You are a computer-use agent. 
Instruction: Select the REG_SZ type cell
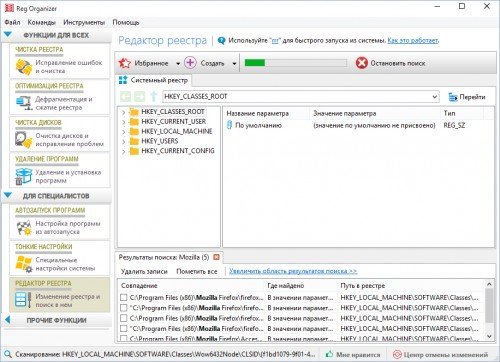coord(454,125)
